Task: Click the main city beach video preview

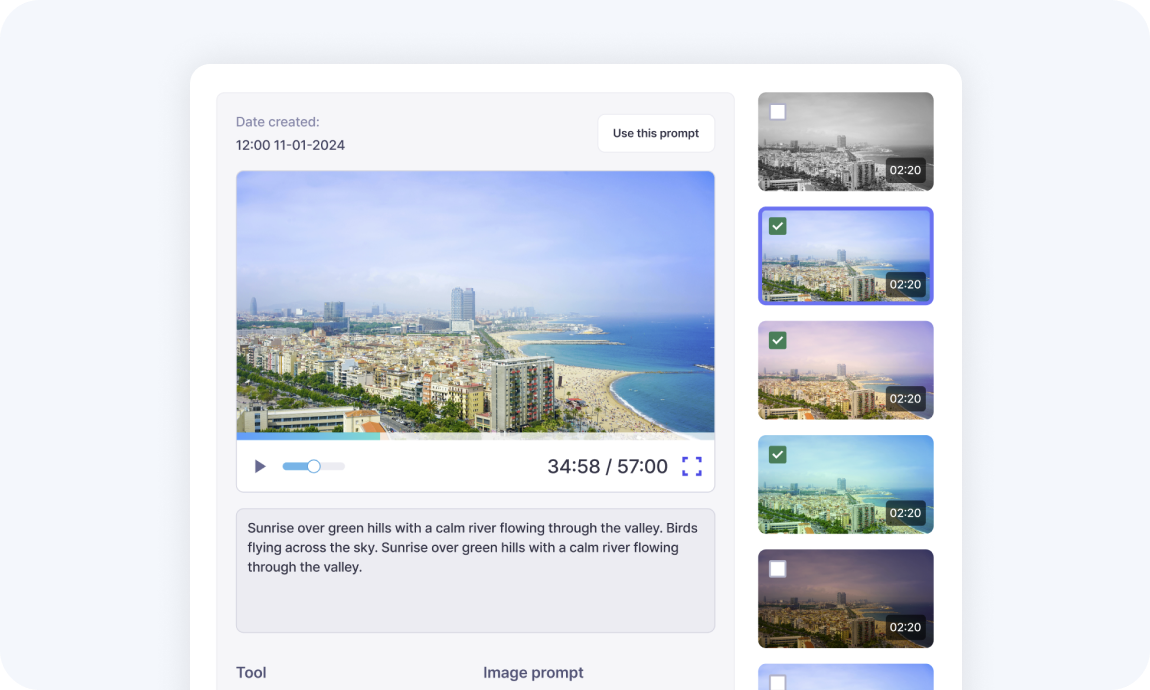Action: click(x=475, y=302)
